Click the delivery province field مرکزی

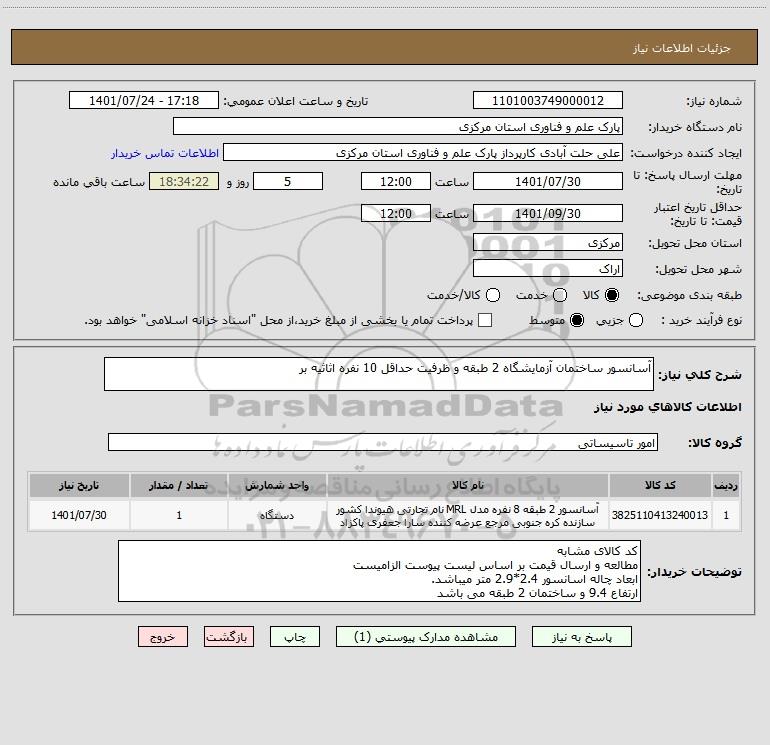pyautogui.click(x=548, y=243)
